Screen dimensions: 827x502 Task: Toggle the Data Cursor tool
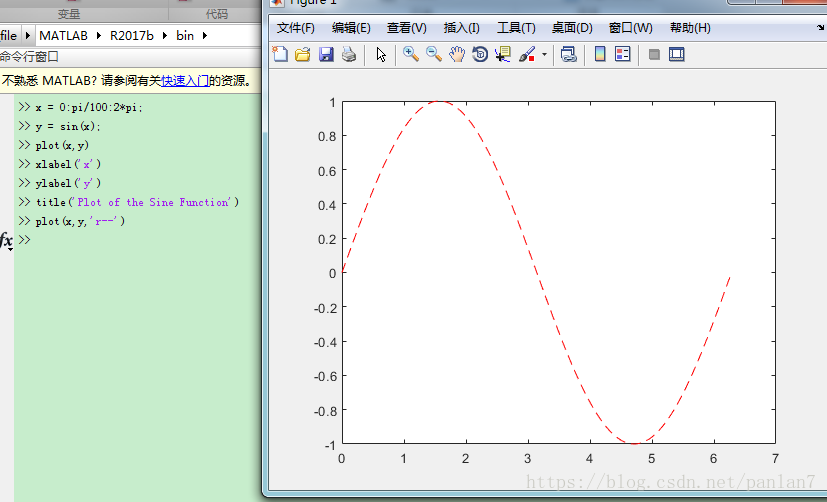502,54
